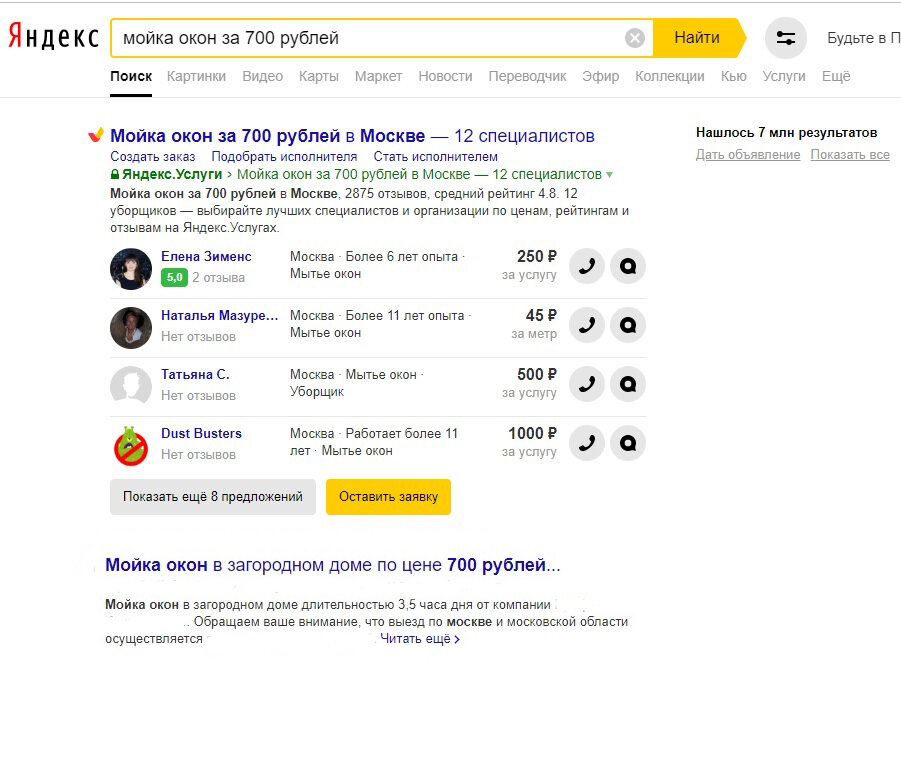Open the Yandex logo home link

point(53,36)
